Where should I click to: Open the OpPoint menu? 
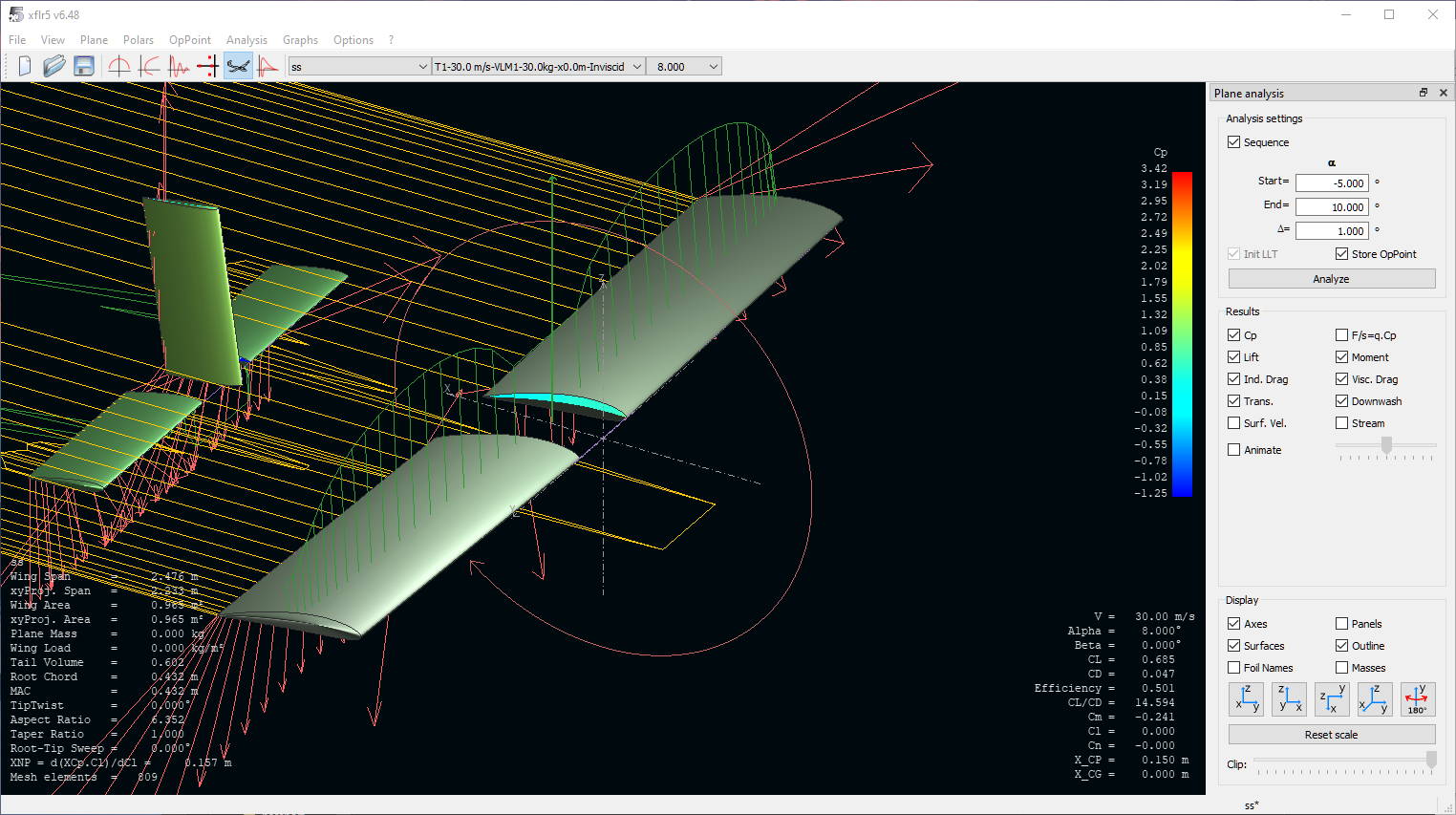click(189, 40)
